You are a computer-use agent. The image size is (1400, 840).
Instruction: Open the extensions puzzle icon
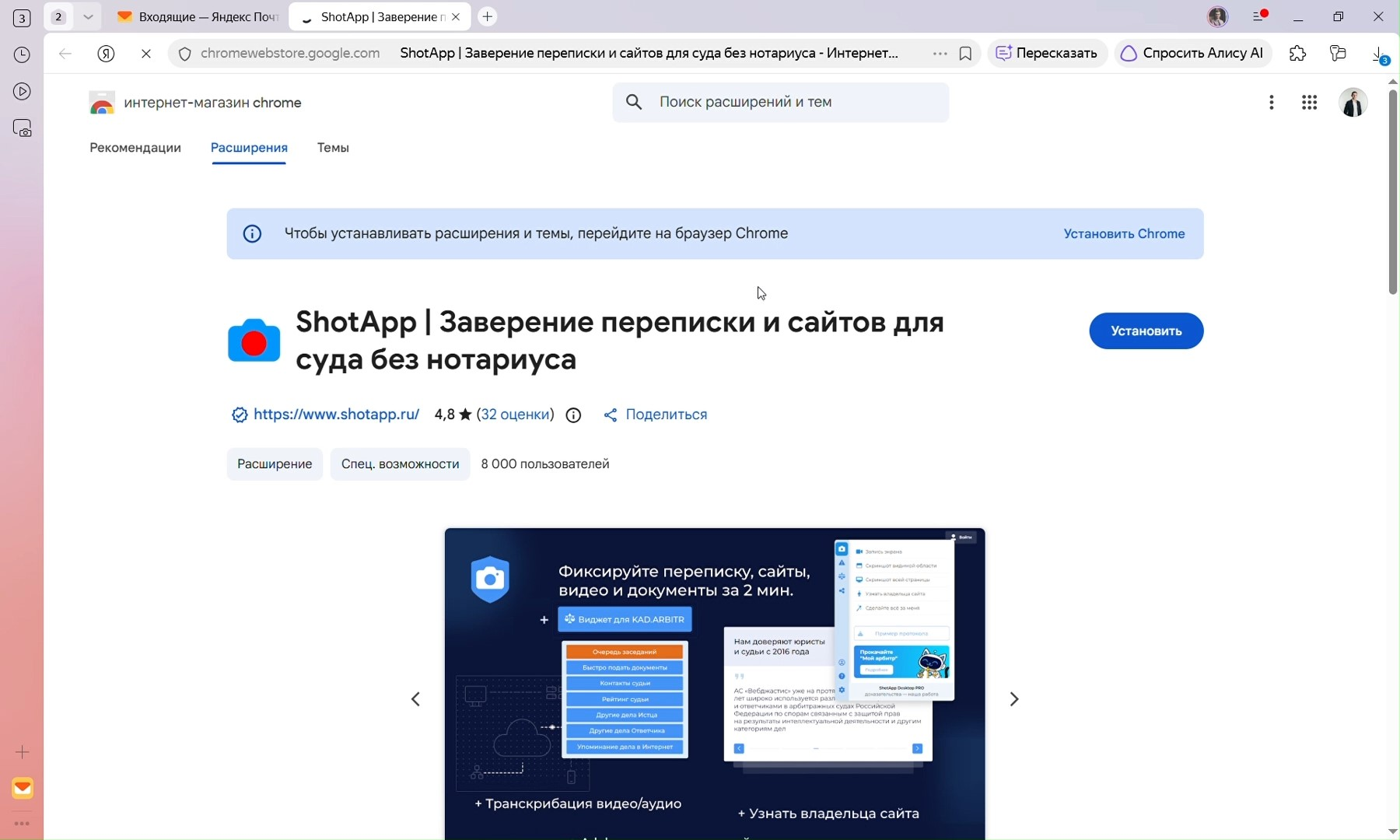pos(1298,54)
